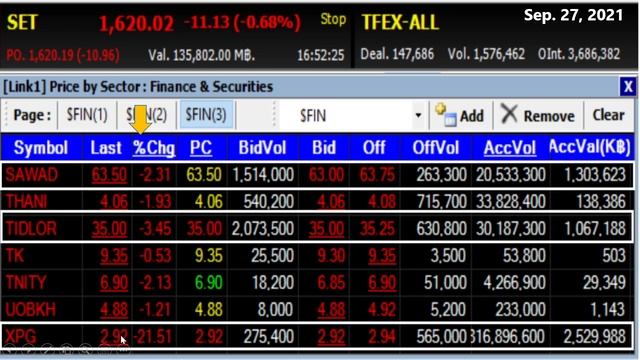The image size is (640, 360).
Task: Select the UOBKH symbol row
Action: (318, 309)
